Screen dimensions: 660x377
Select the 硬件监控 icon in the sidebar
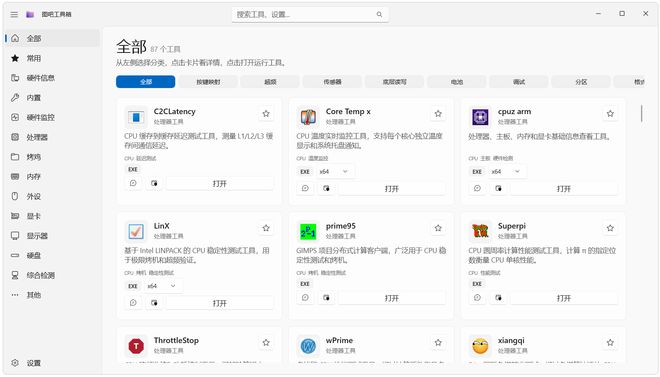coord(15,117)
